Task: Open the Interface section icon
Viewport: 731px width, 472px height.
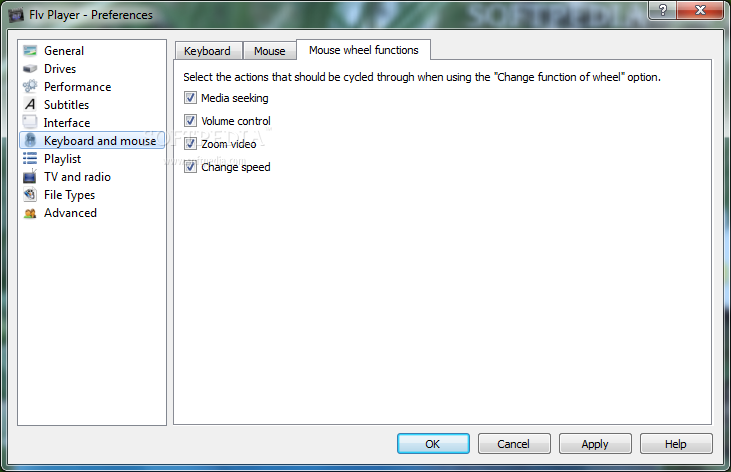Action: click(x=30, y=122)
